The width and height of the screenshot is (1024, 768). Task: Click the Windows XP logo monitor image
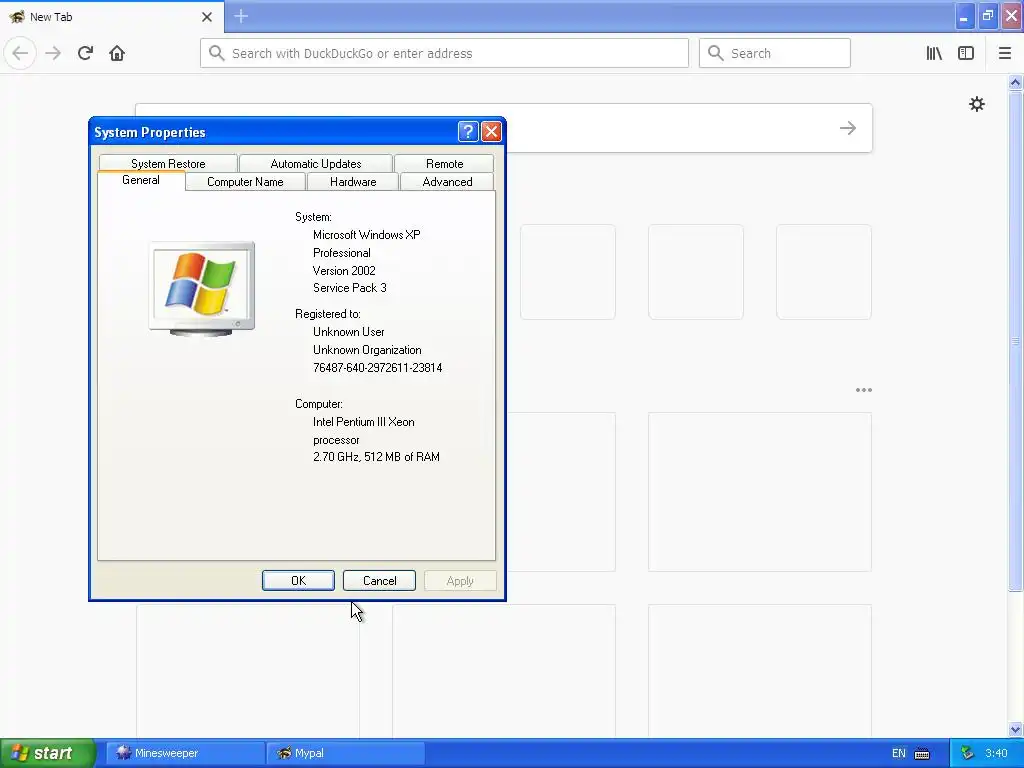pos(202,289)
